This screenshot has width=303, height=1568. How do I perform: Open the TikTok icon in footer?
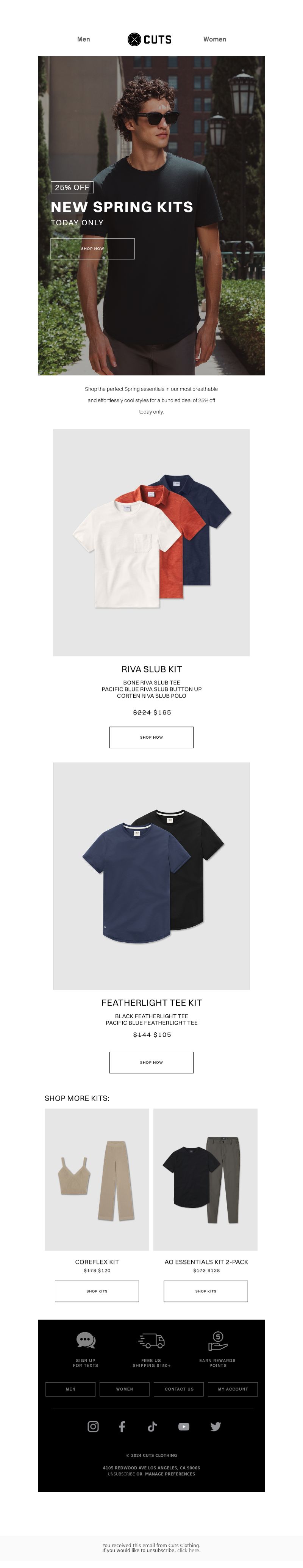[152, 1427]
